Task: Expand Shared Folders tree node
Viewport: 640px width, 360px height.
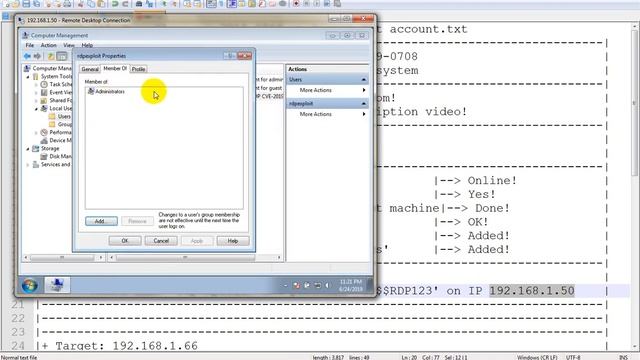Action: [36, 100]
